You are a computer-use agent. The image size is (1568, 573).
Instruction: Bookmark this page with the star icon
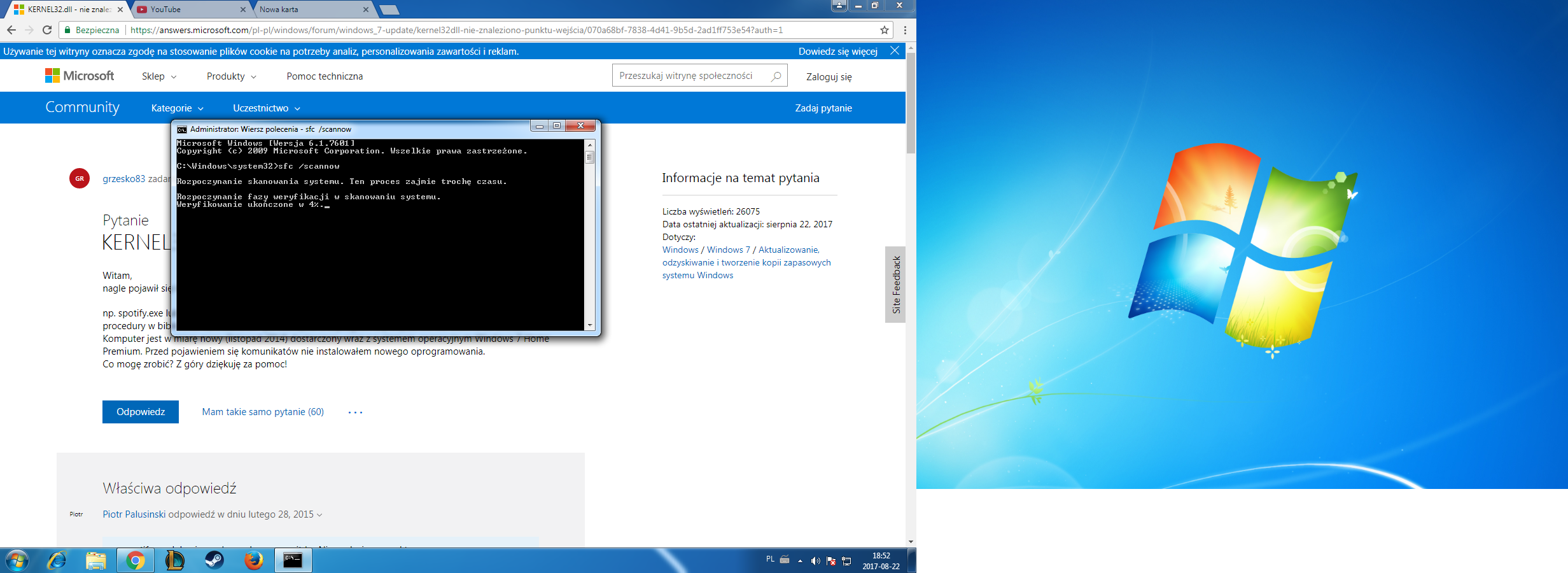tap(884, 30)
